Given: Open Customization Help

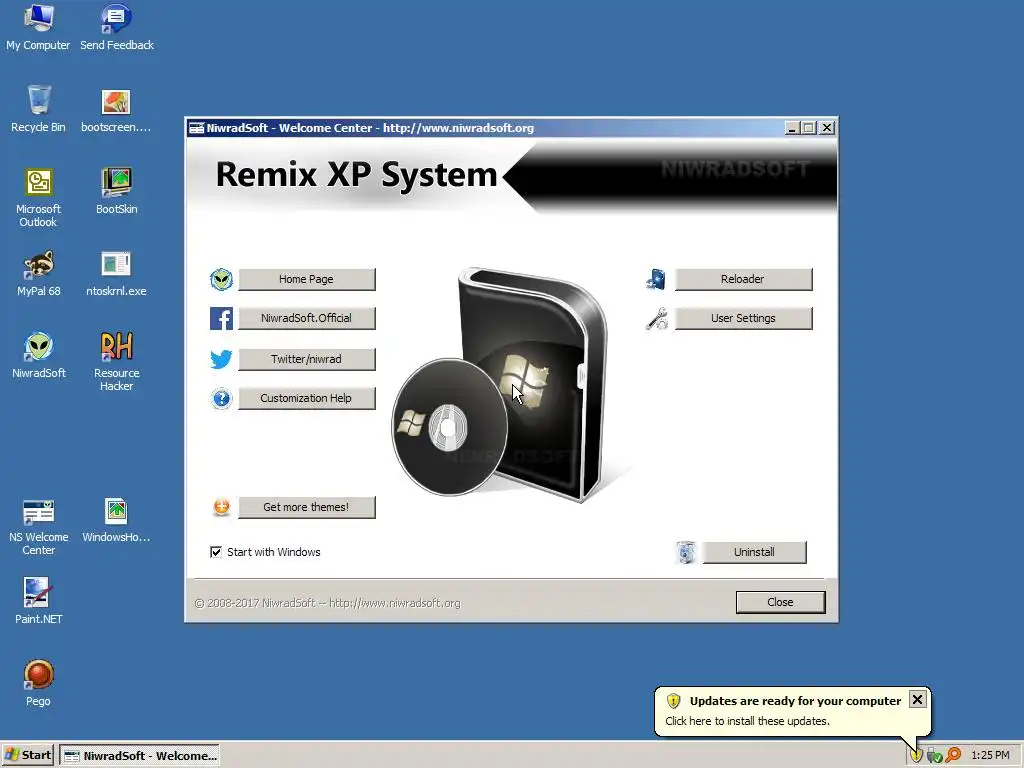Looking at the screenshot, I should click(306, 398).
